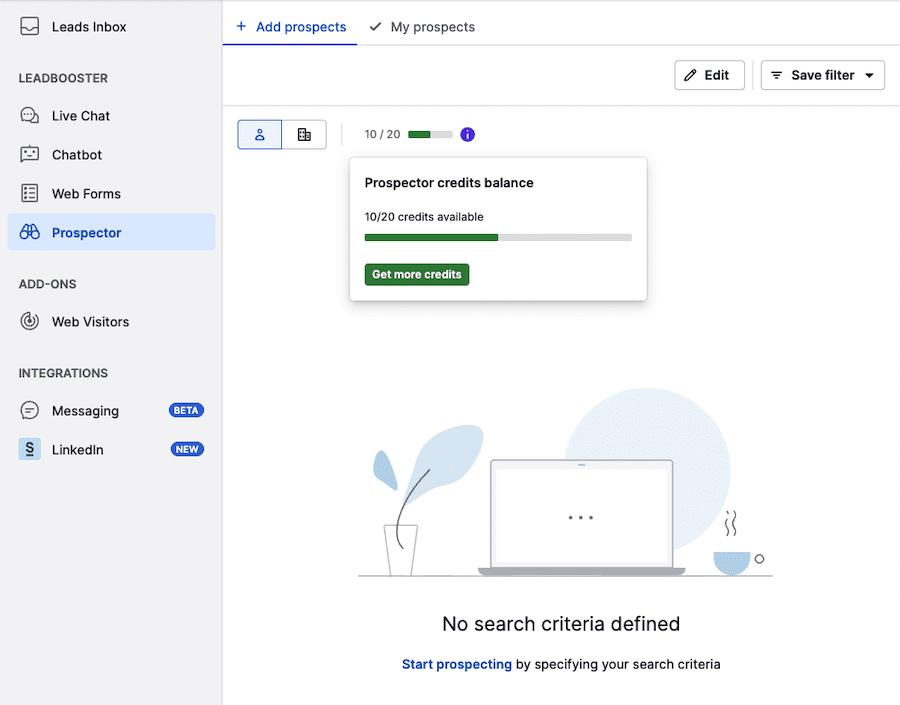
Task: Open the LinkedIn integration icon
Action: [x=30, y=450]
